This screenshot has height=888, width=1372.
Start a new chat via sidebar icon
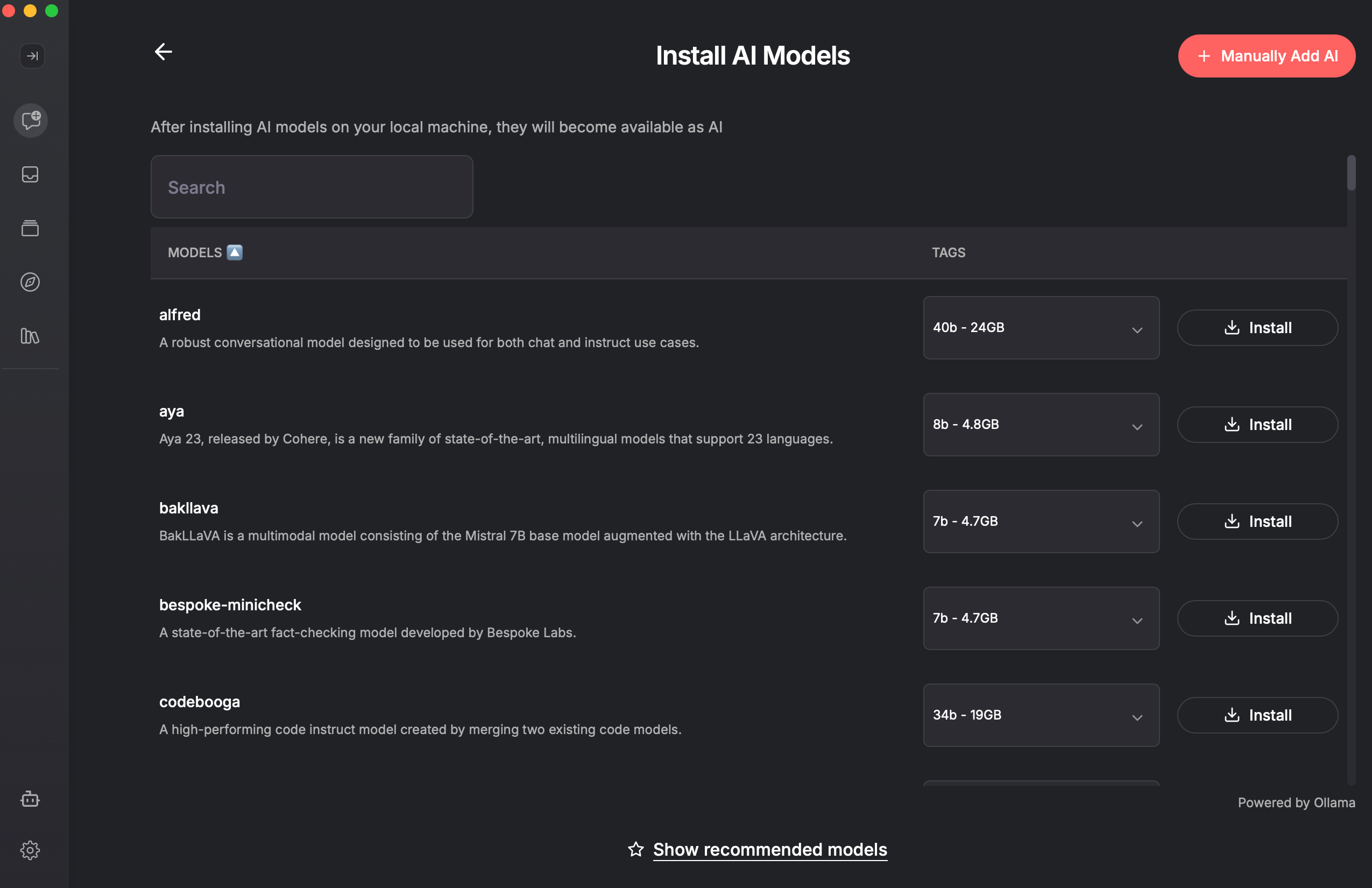click(x=31, y=121)
